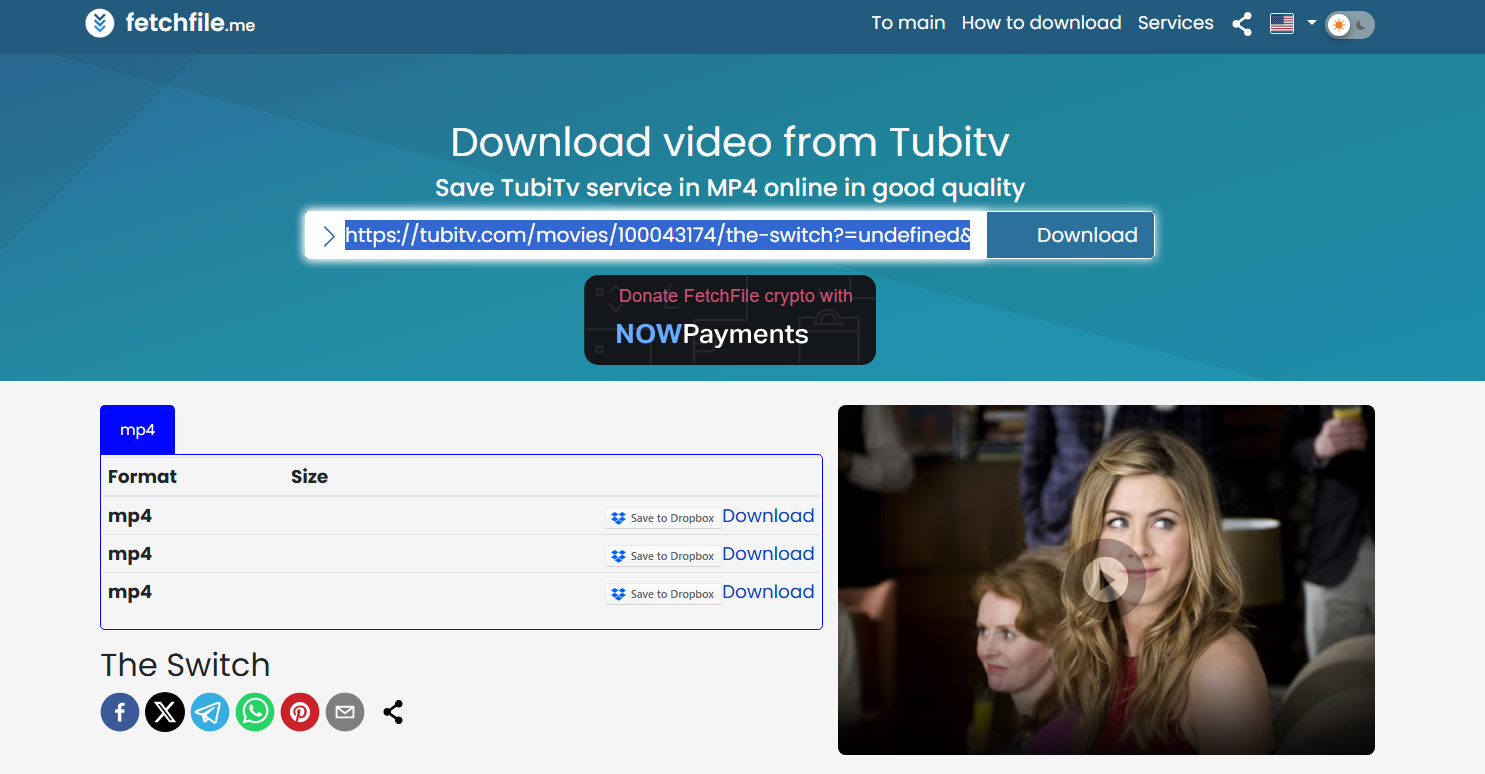
Task: Download the first mp4 file
Action: click(x=768, y=516)
